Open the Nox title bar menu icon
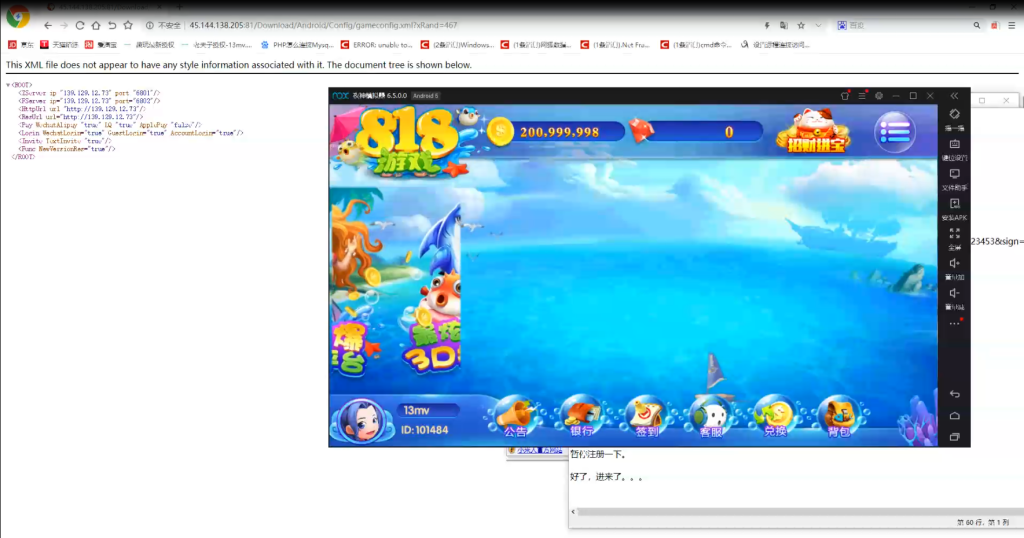The image size is (1024, 538). (862, 96)
